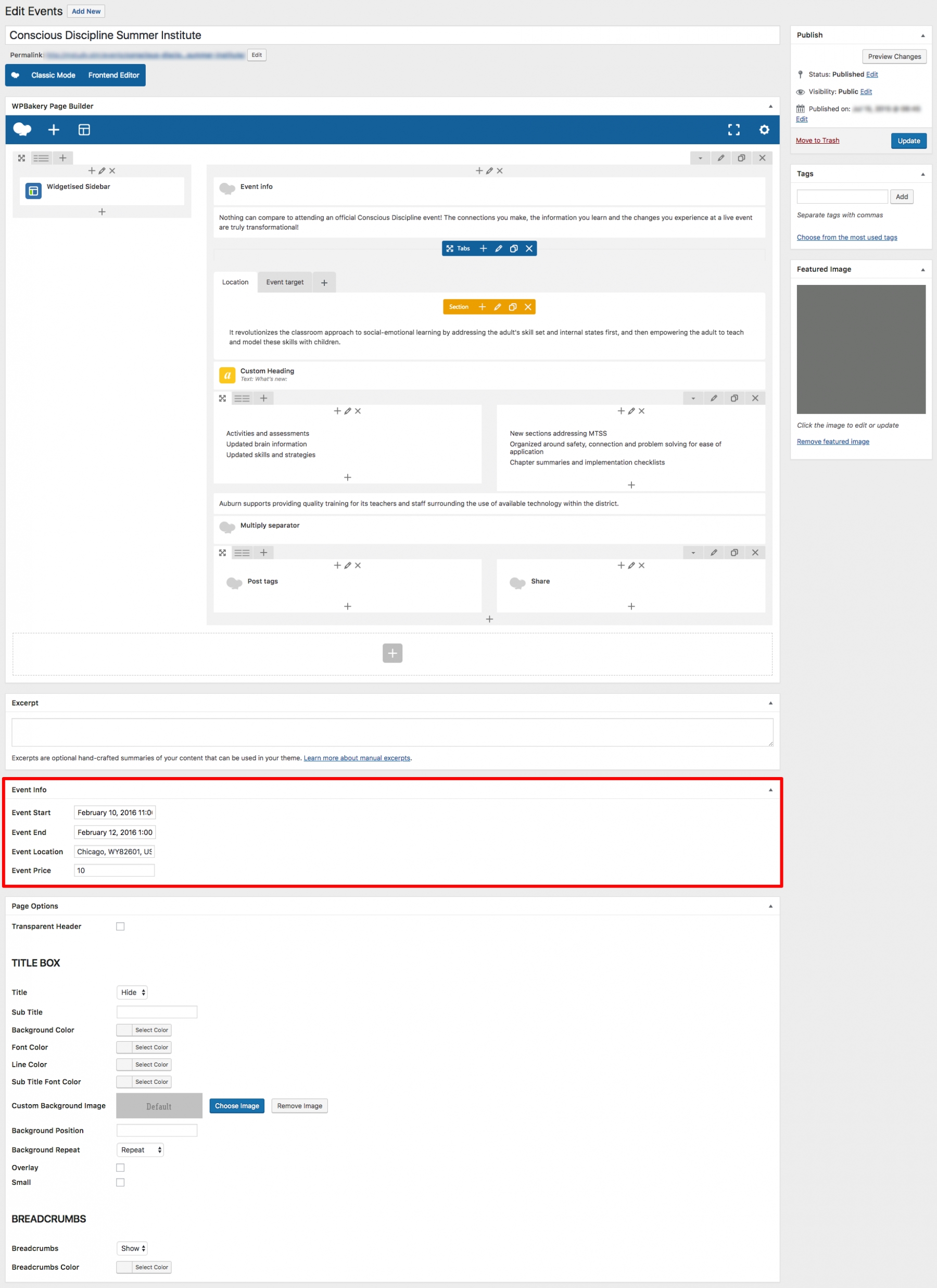Open the Title Hide dropdown
This screenshot has width=937, height=1288.
132,992
